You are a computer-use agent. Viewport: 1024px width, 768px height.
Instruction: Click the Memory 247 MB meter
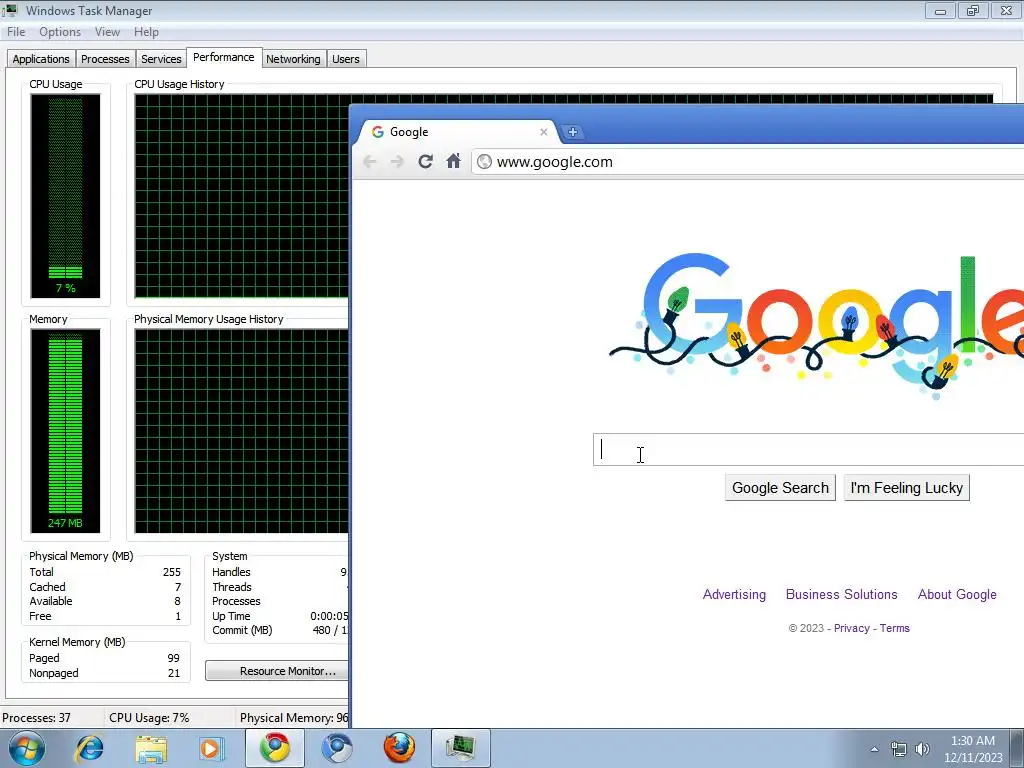65,431
